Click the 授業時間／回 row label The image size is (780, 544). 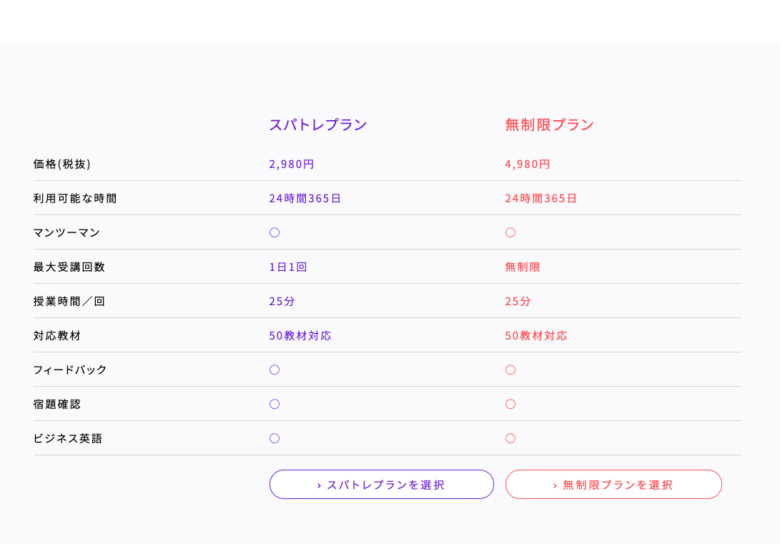tap(69, 301)
